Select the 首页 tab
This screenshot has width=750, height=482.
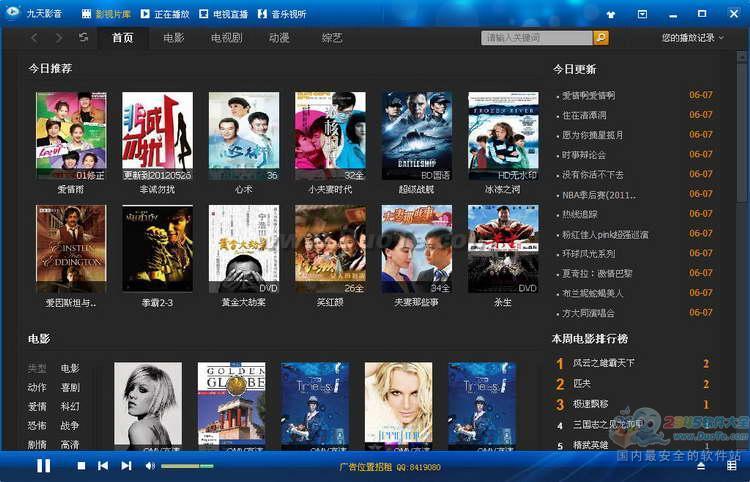pos(123,38)
